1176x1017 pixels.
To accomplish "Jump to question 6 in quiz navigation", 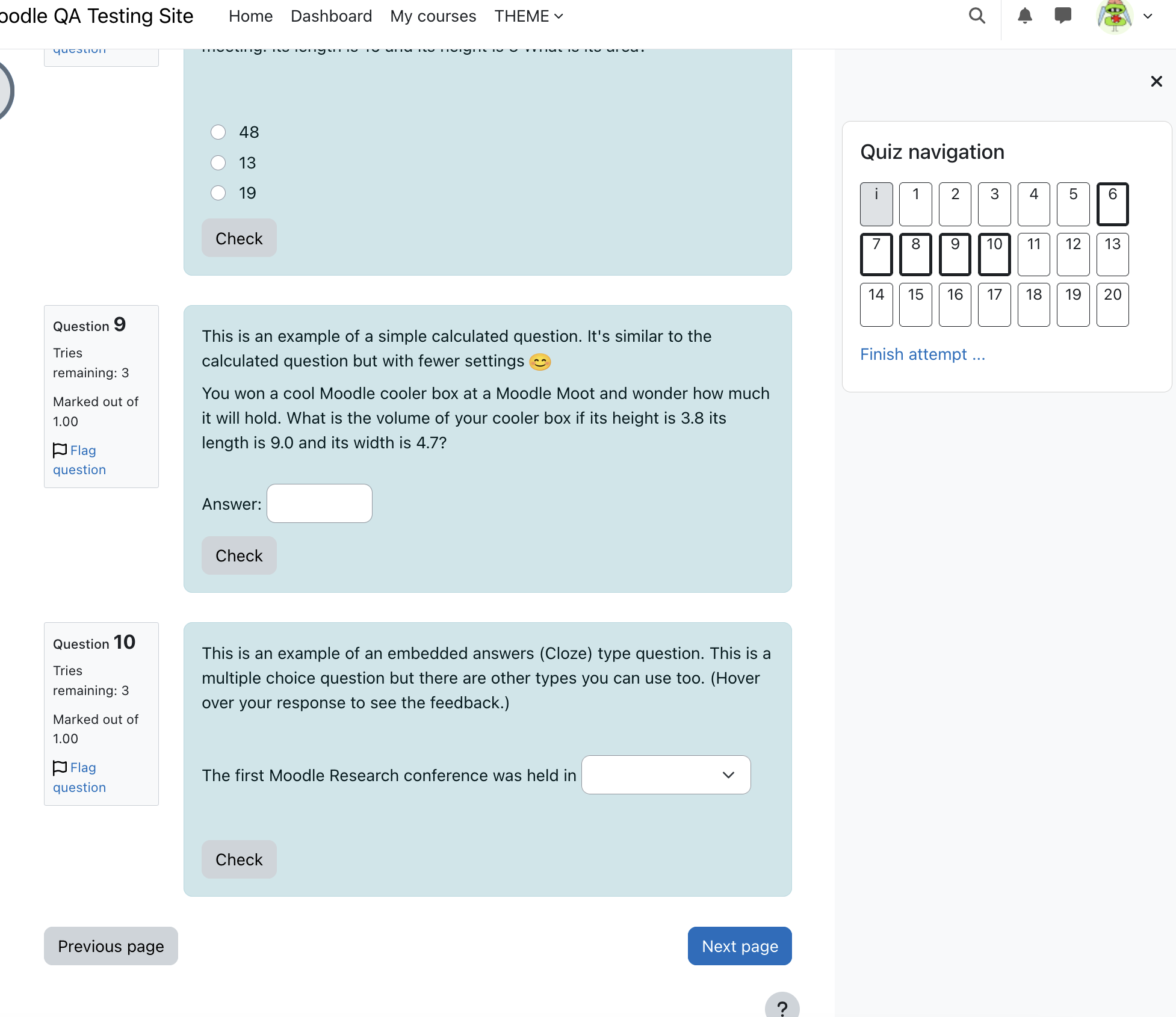I will tap(1113, 204).
